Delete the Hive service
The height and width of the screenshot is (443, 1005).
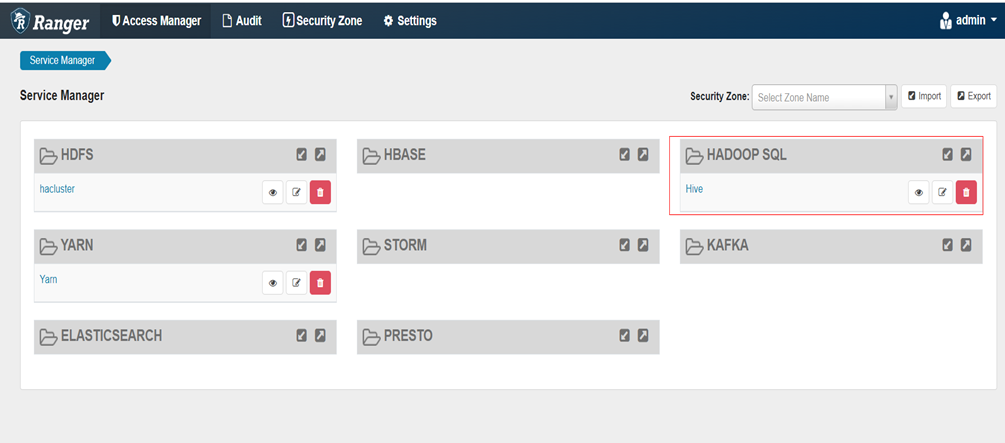point(966,192)
